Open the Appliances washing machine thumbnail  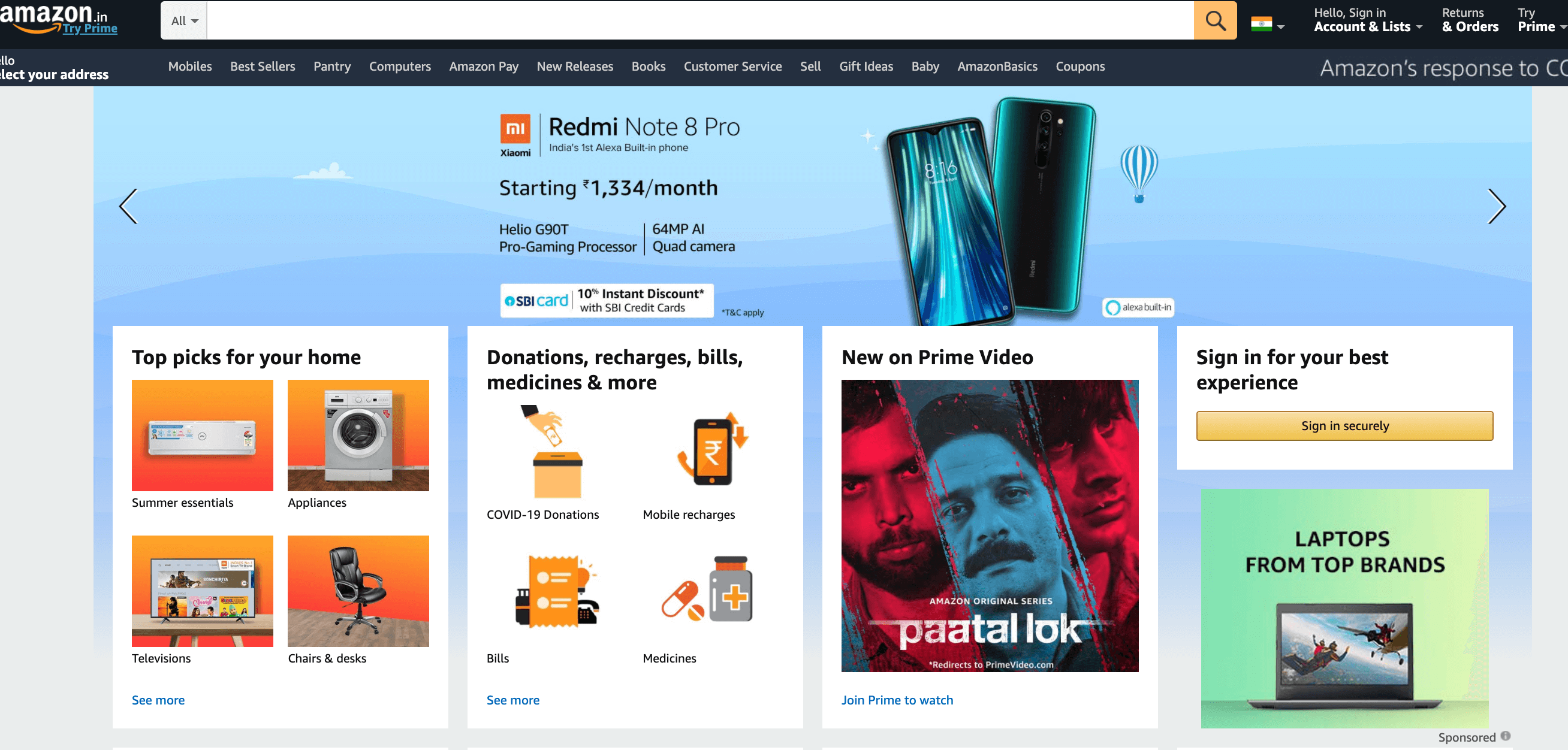coord(358,435)
